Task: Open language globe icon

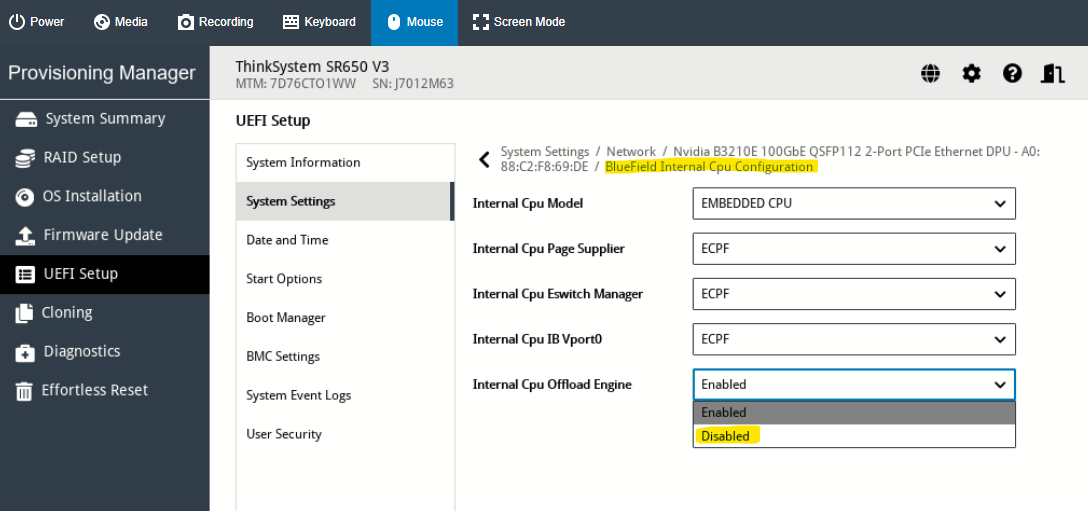Action: click(930, 73)
